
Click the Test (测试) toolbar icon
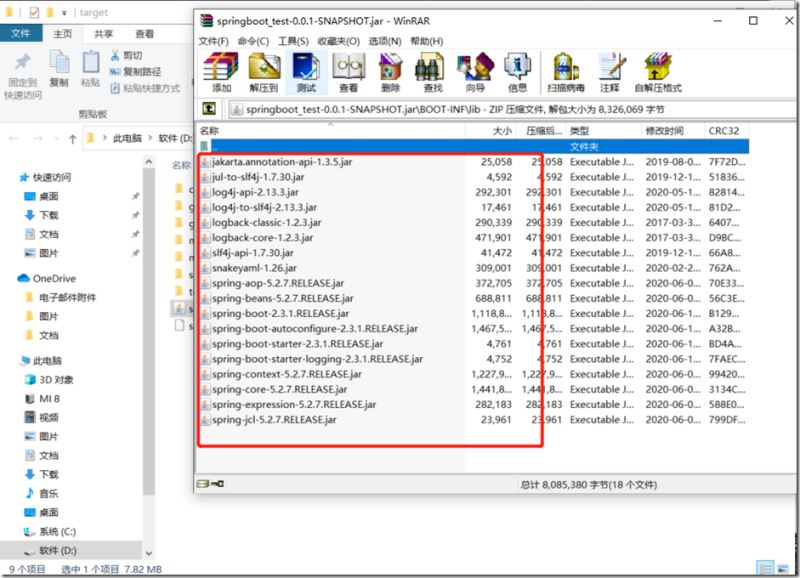[x=306, y=72]
